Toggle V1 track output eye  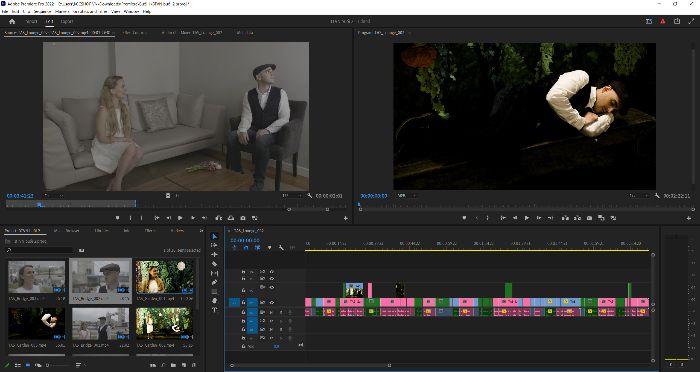point(272,302)
